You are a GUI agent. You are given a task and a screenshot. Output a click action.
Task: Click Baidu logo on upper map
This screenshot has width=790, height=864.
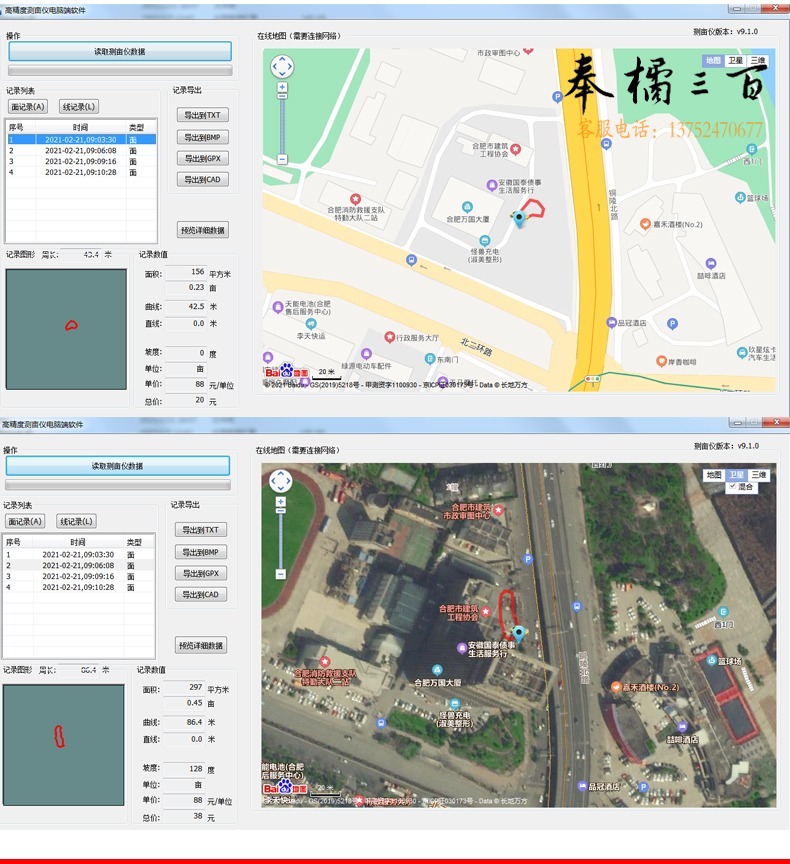click(x=286, y=372)
